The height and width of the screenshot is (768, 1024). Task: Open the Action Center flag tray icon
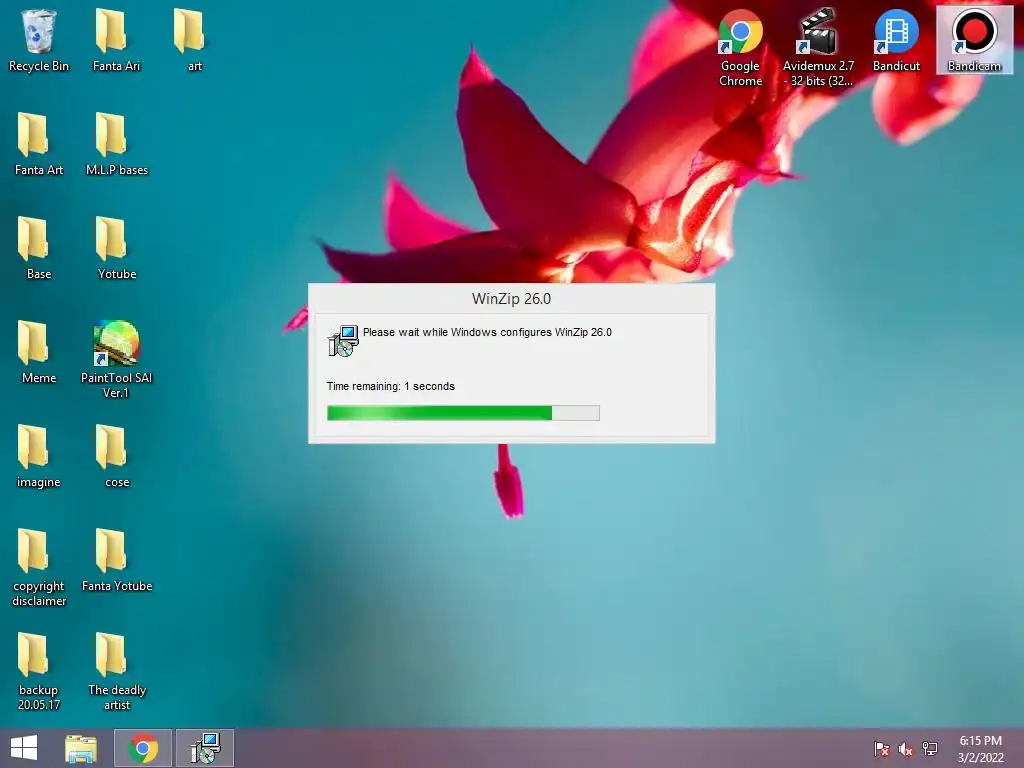881,749
